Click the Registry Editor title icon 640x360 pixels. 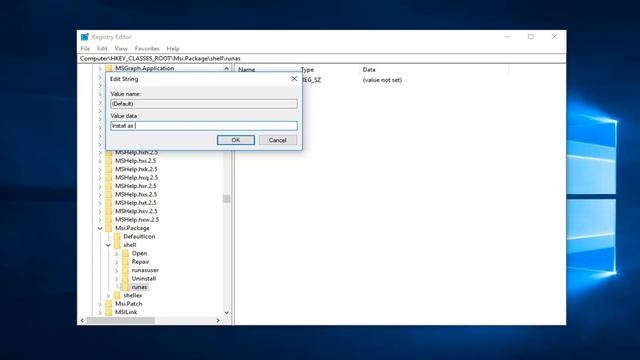(84, 37)
